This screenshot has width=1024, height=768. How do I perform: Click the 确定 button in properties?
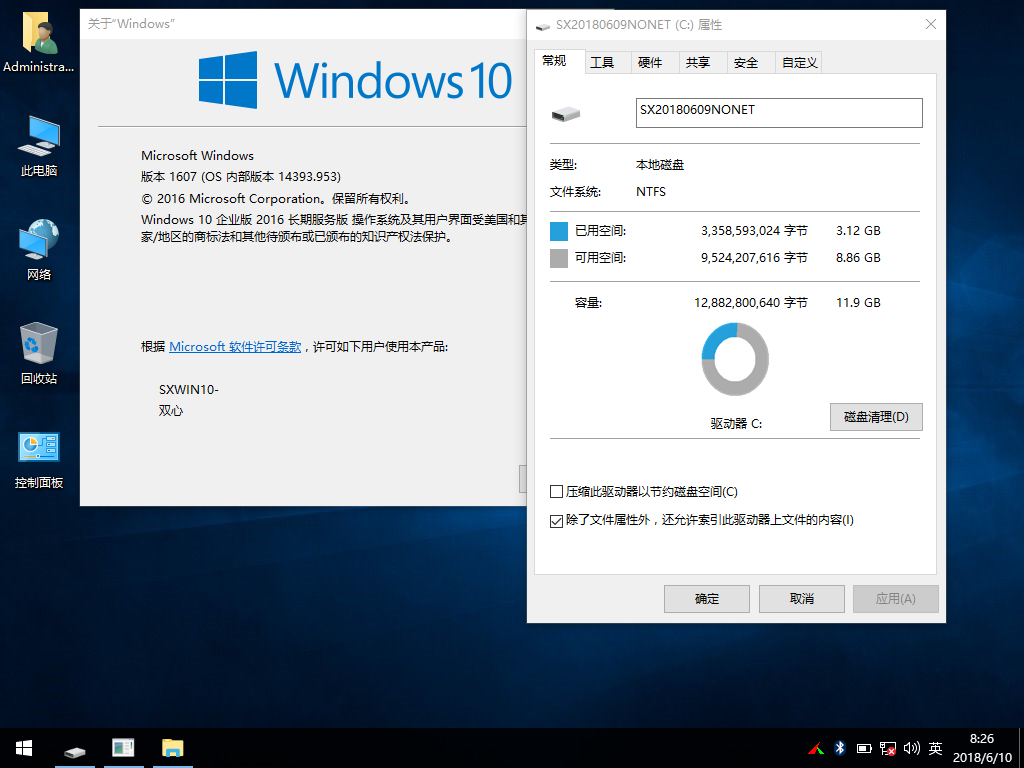707,599
